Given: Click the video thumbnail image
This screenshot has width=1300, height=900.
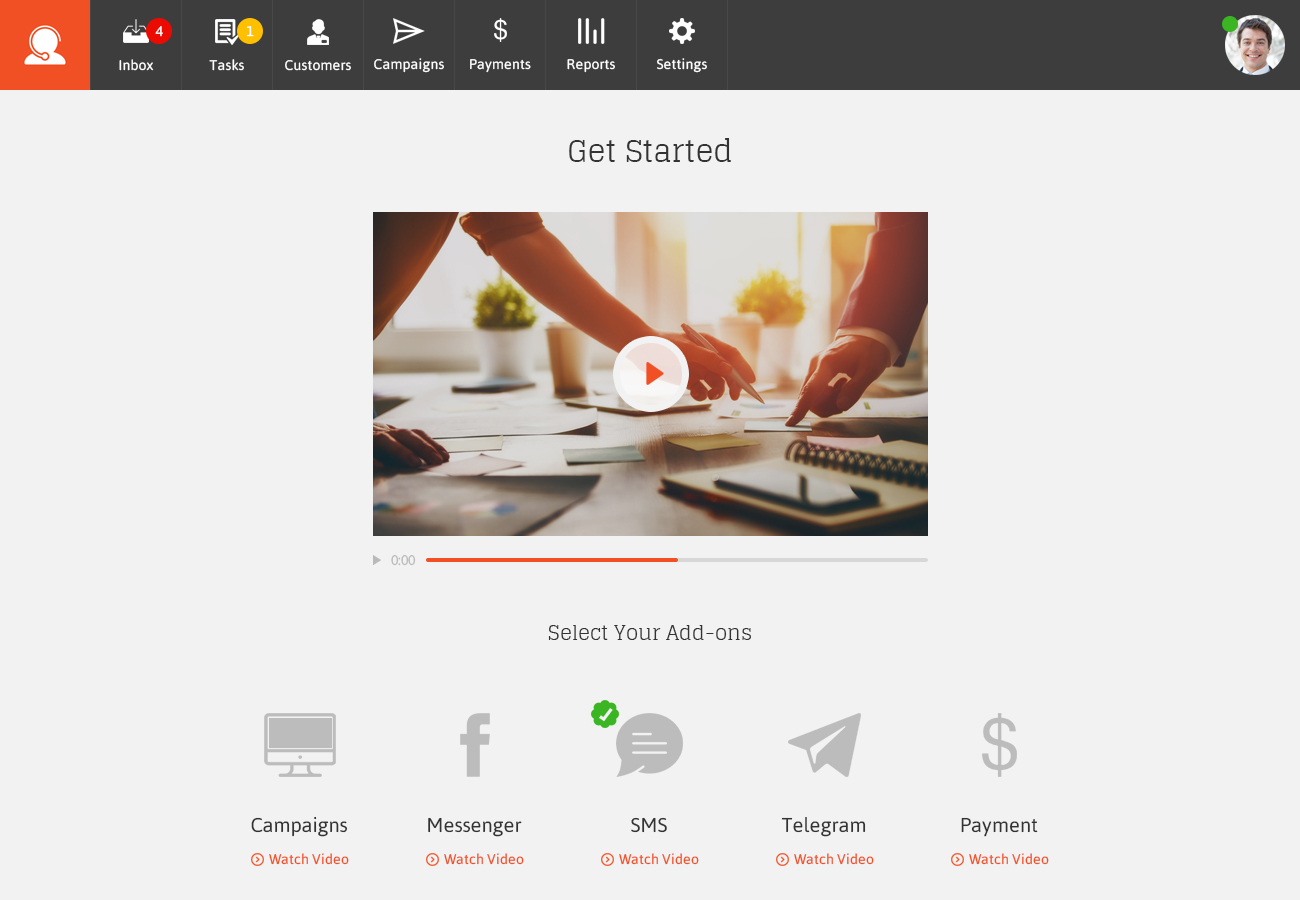Looking at the screenshot, I should pyautogui.click(x=650, y=374).
